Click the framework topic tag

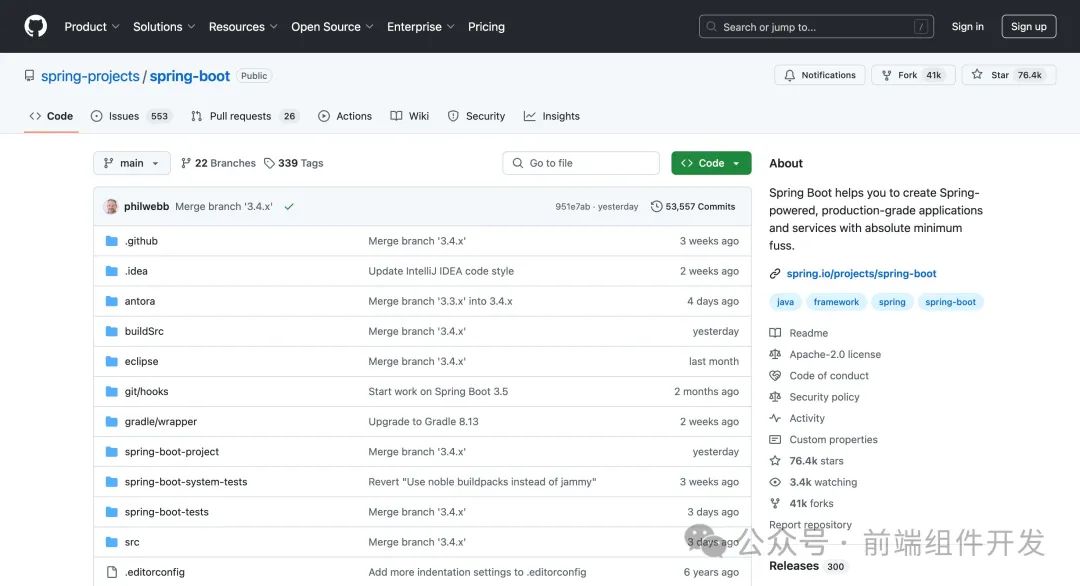(836, 302)
